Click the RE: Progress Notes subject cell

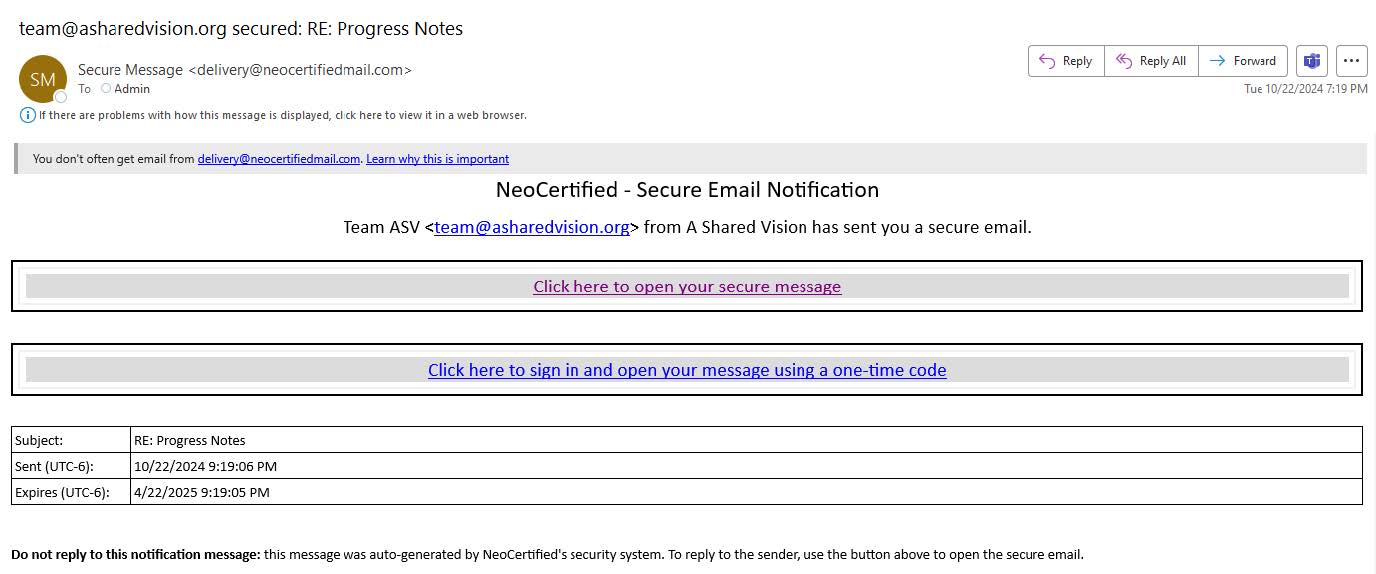click(x=190, y=440)
